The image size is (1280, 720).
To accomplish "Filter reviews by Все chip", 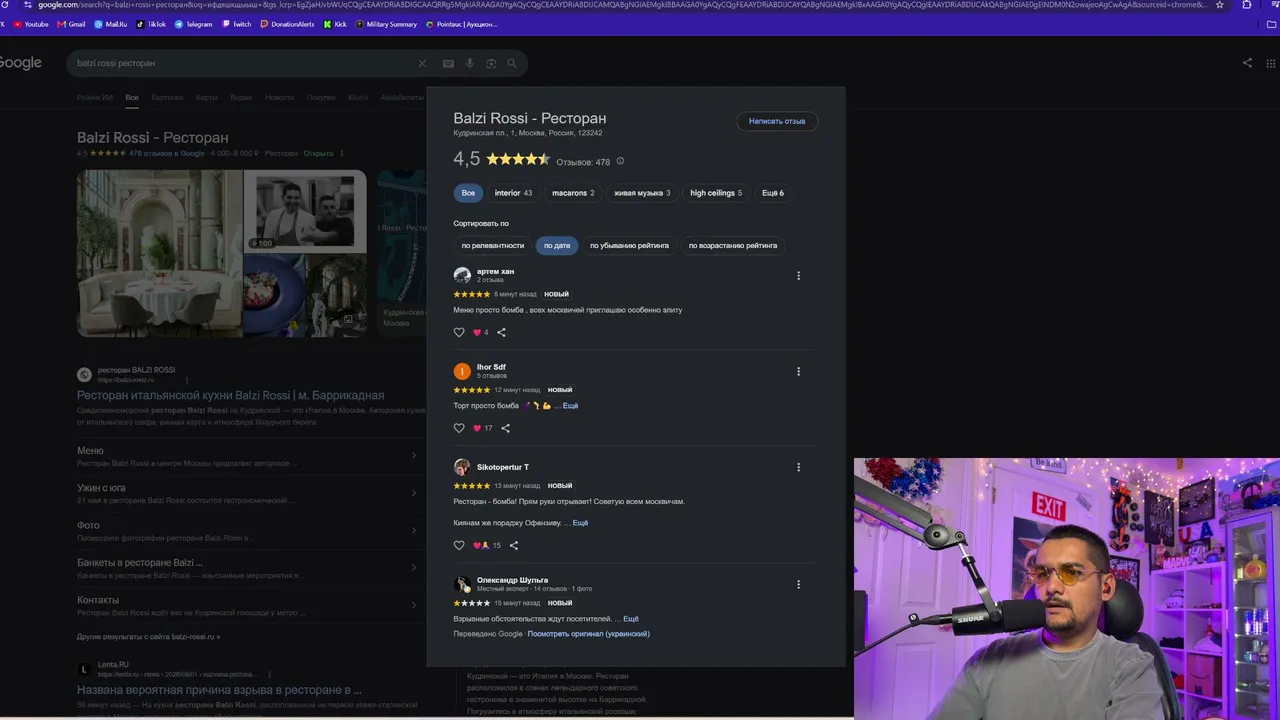I will 468,193.
